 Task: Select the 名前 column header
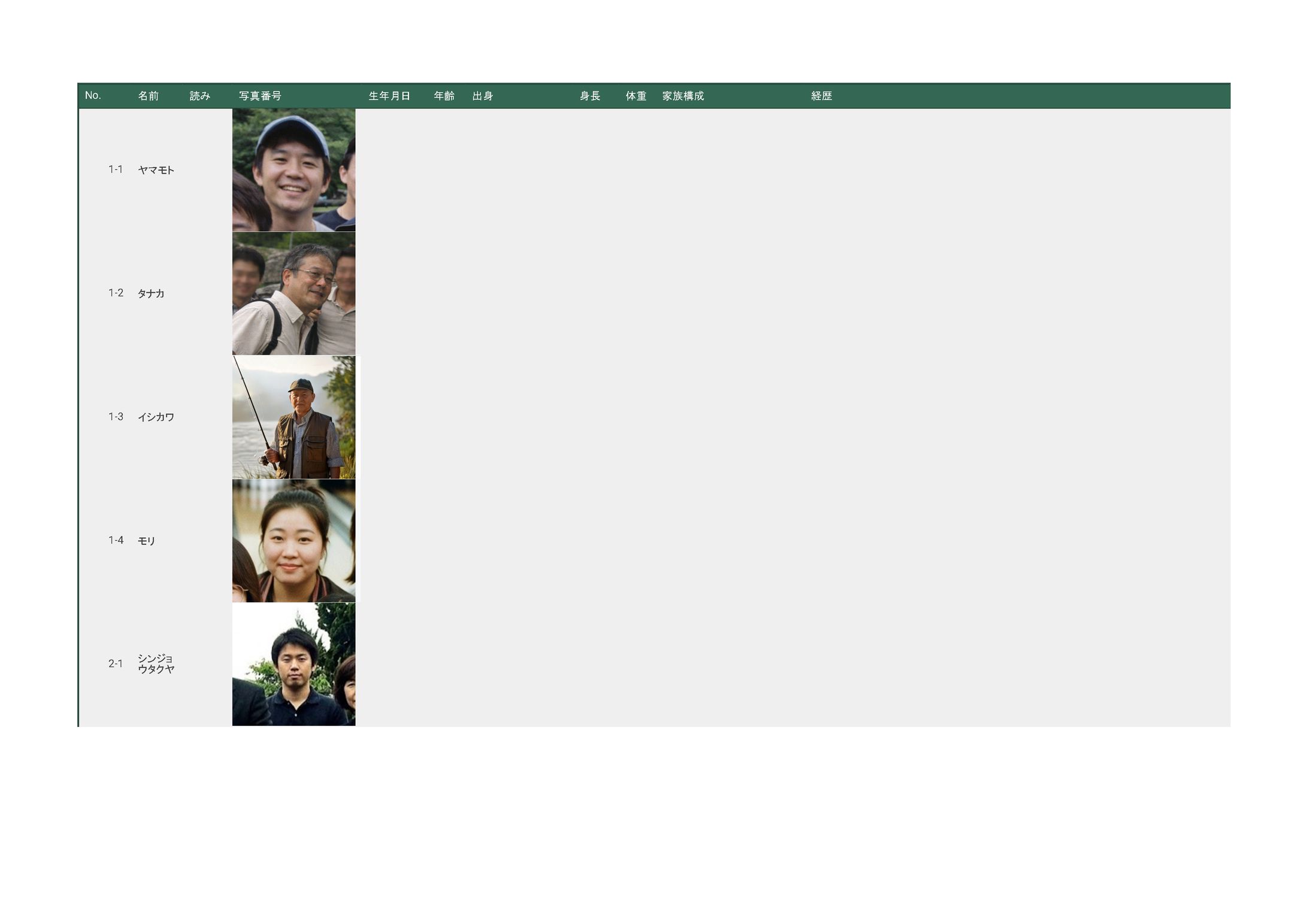pyautogui.click(x=149, y=96)
